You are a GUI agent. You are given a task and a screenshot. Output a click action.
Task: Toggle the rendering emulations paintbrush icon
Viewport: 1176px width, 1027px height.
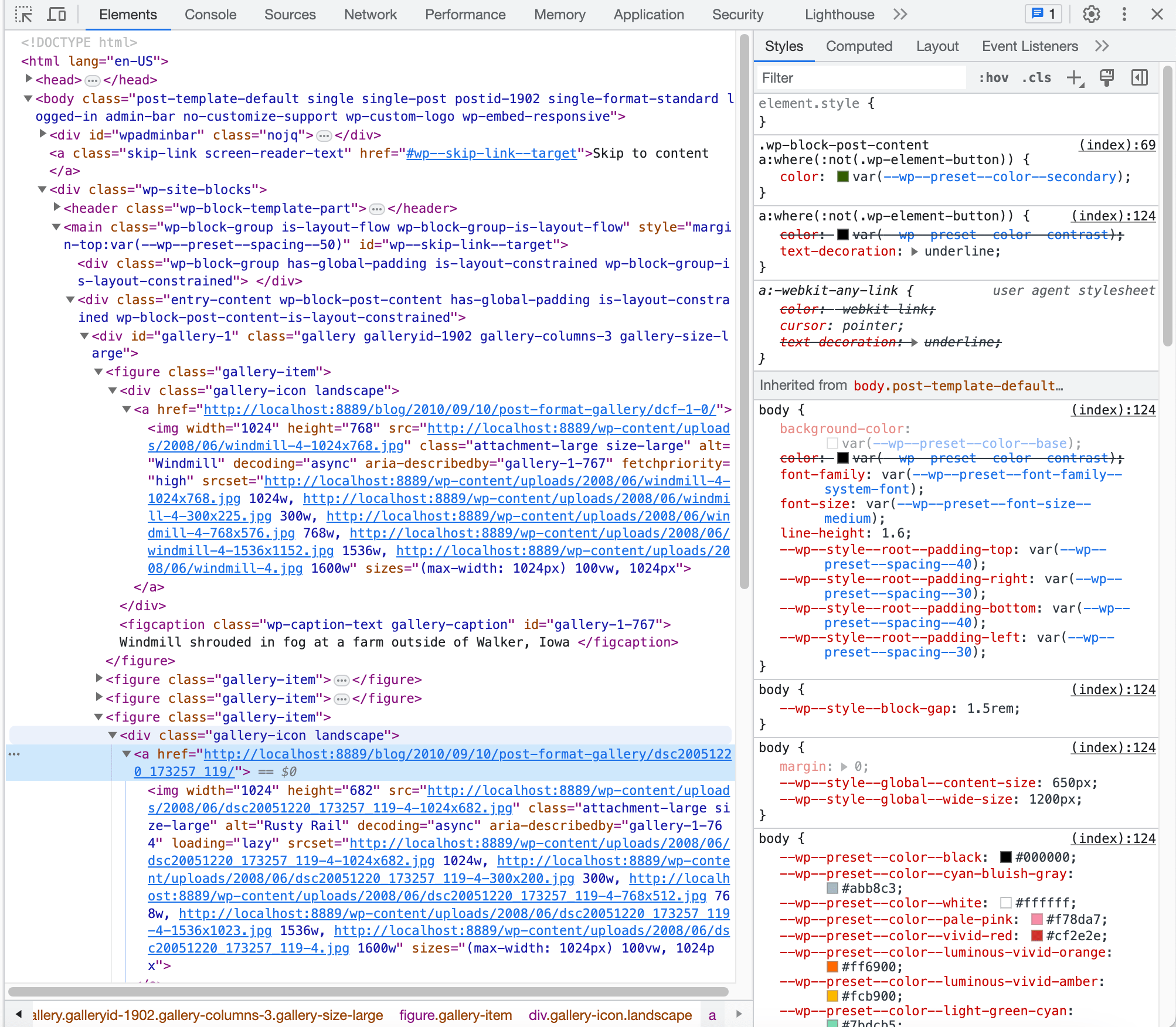click(x=1107, y=78)
